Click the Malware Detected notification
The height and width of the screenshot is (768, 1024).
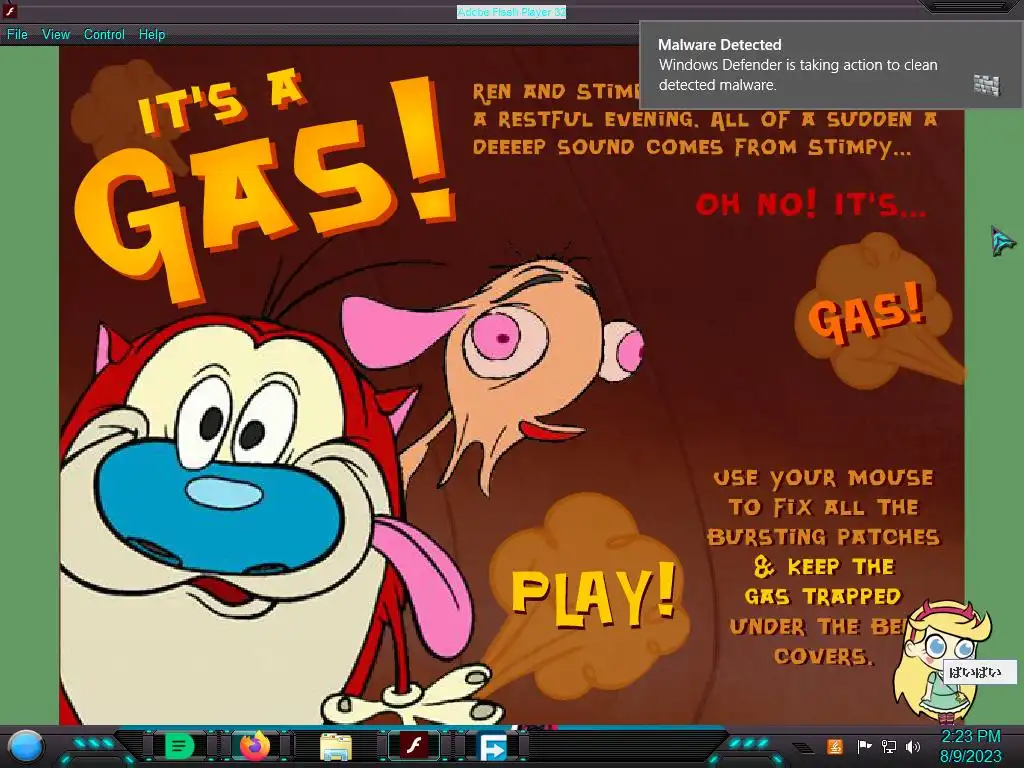pos(831,65)
